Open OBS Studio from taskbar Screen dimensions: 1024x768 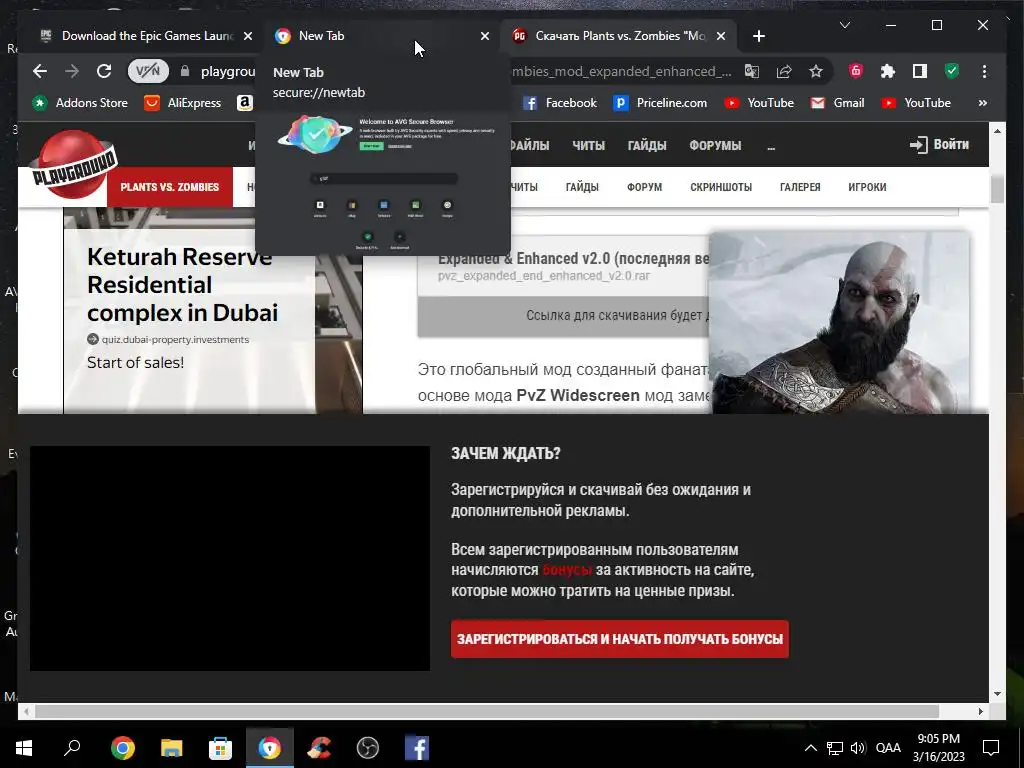(x=368, y=748)
